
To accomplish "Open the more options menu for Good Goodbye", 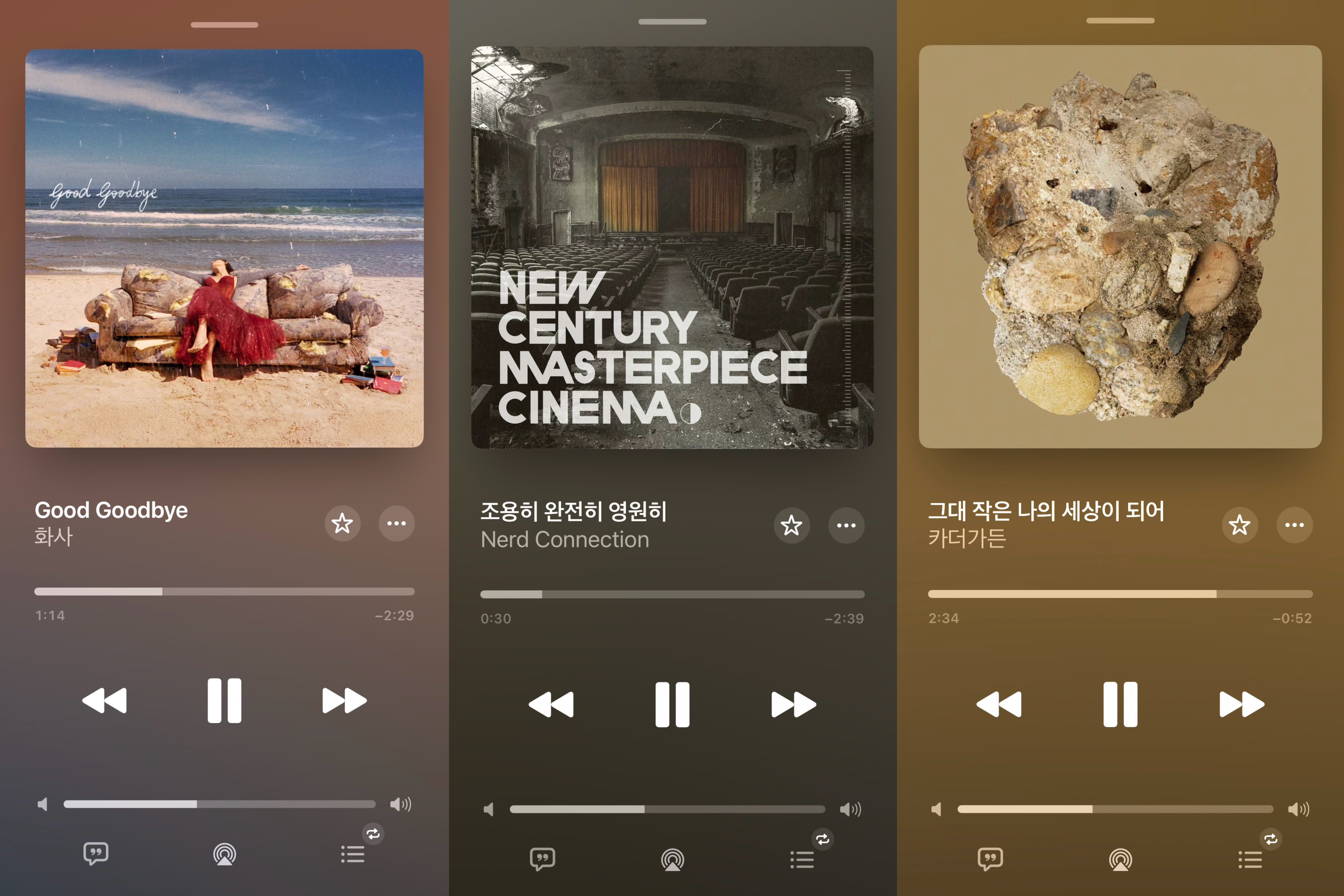I will click(x=396, y=524).
